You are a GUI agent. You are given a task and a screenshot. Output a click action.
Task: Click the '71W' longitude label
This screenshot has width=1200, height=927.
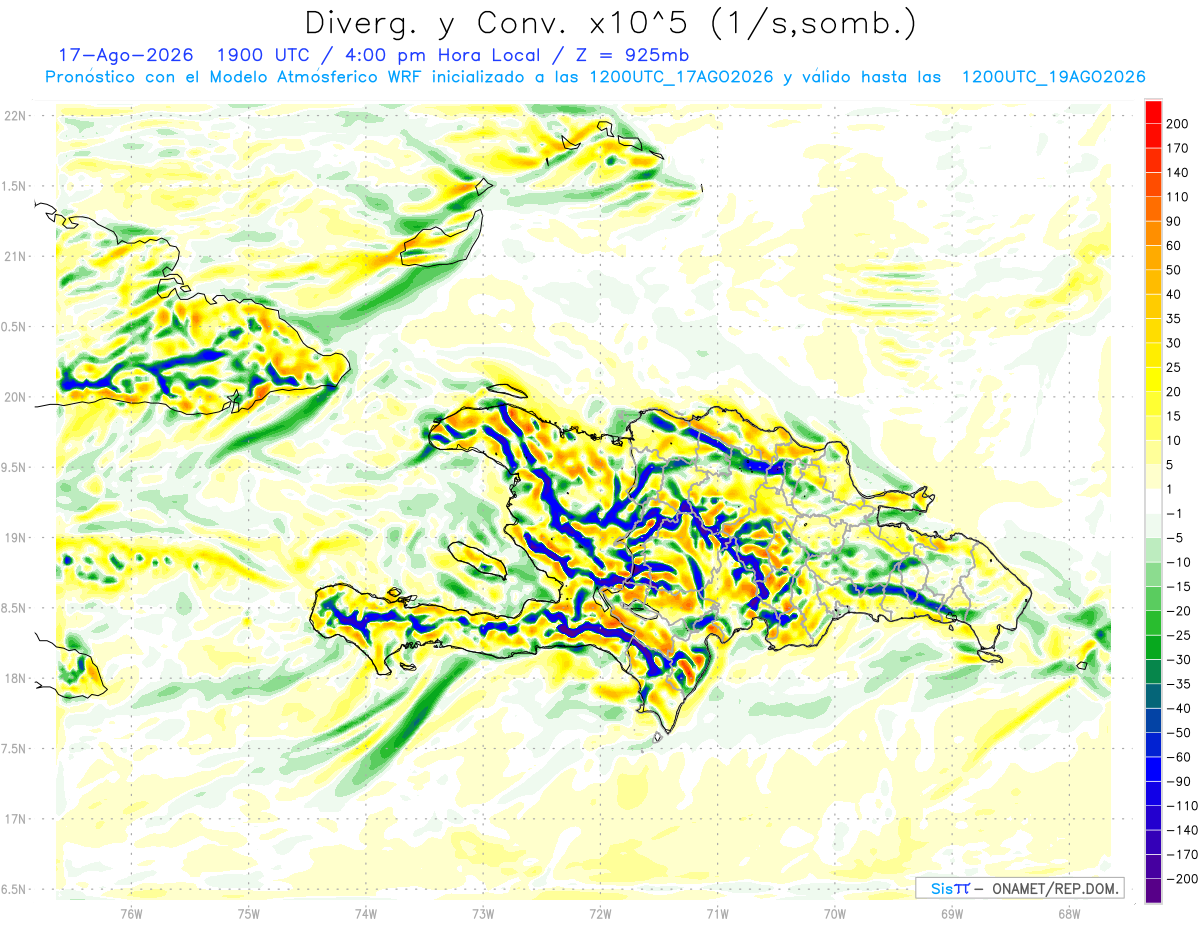click(717, 914)
